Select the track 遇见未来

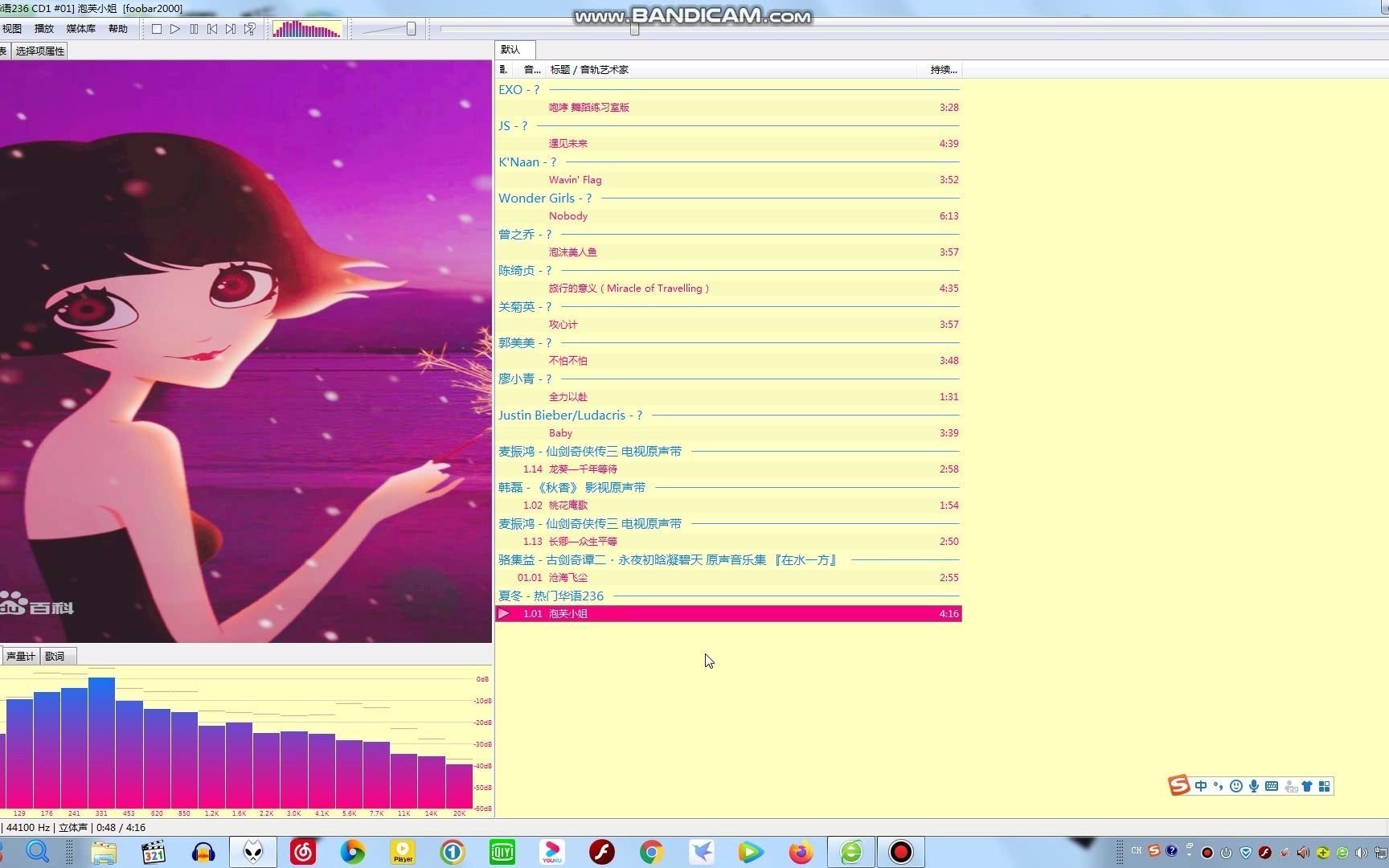click(x=728, y=144)
